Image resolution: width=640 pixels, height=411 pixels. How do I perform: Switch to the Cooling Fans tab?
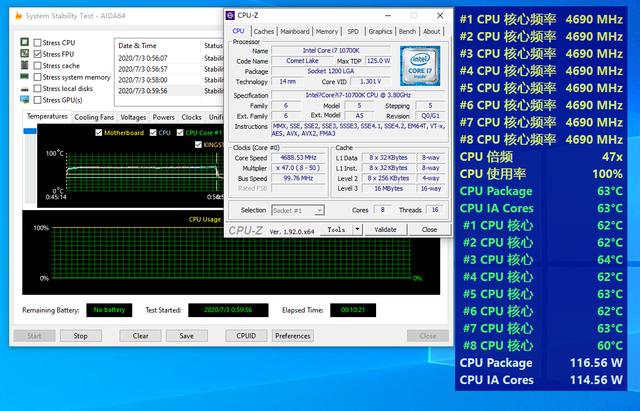[x=94, y=117]
